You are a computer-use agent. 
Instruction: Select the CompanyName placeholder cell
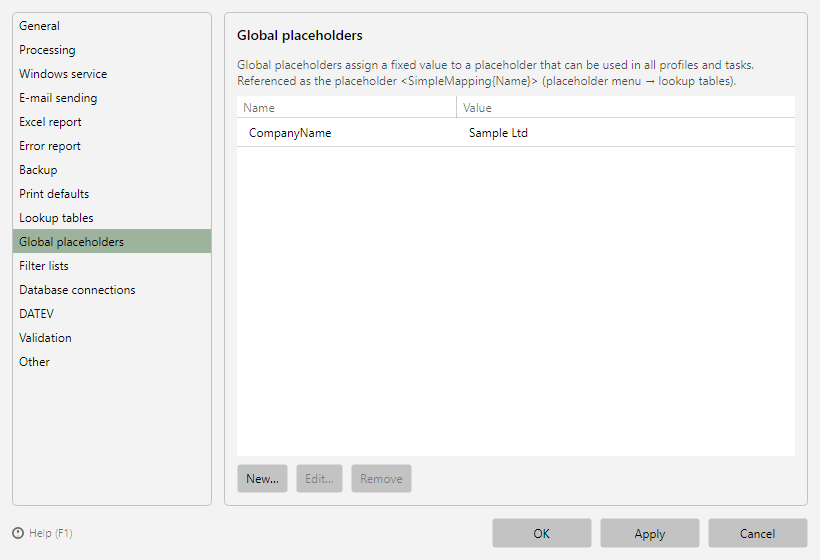pos(347,133)
